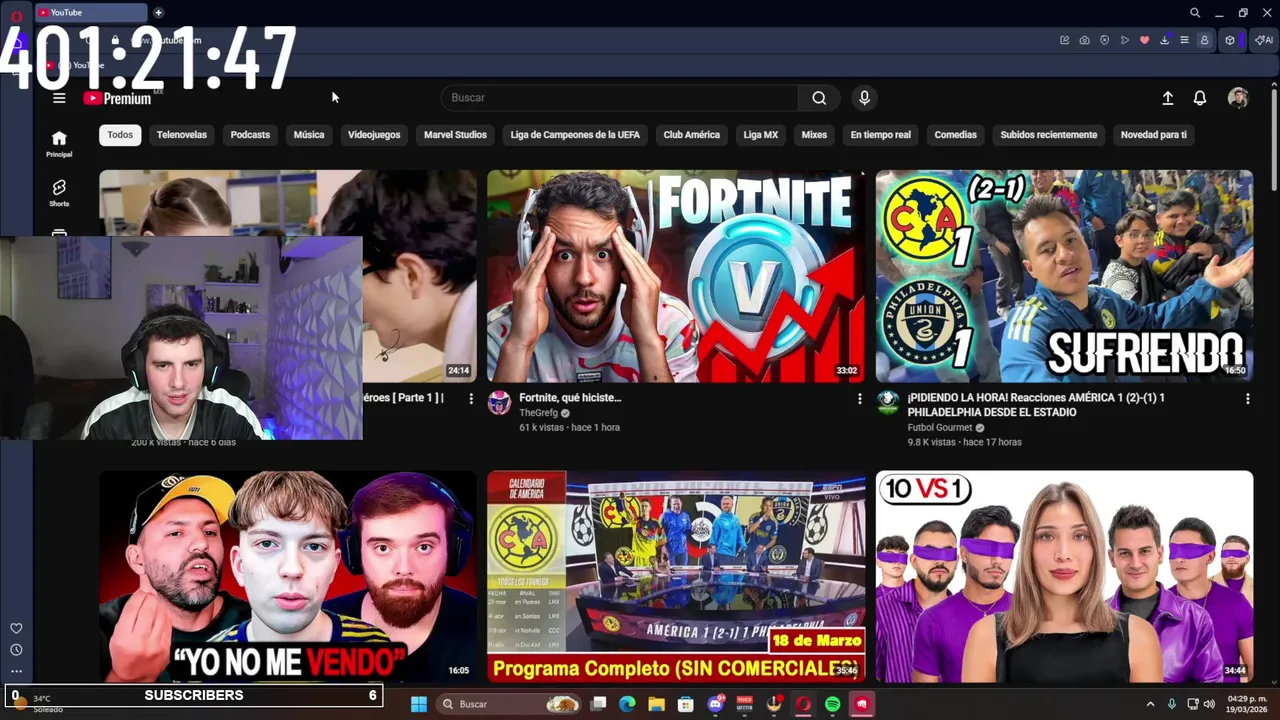The height and width of the screenshot is (720, 1280).
Task: Open options for Fortnite video
Action: (x=859, y=399)
